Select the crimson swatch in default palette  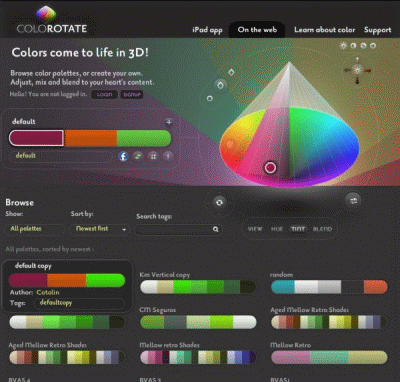coord(36,138)
